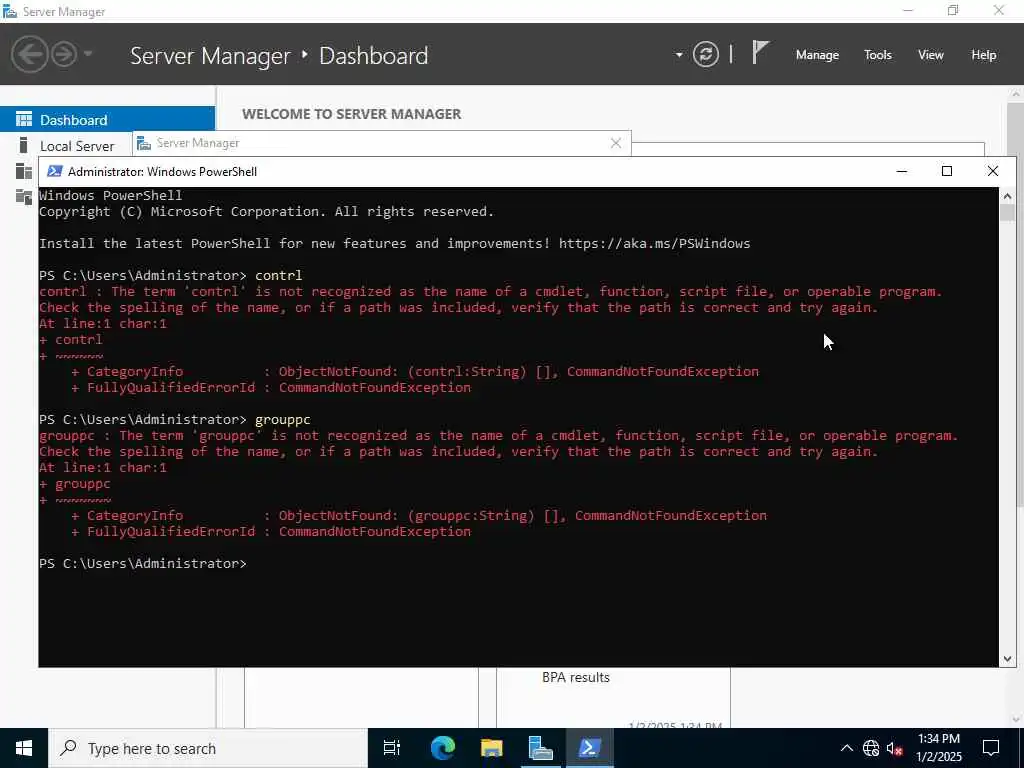Open the notifications flag
The height and width of the screenshot is (768, 1024).
pos(760,52)
